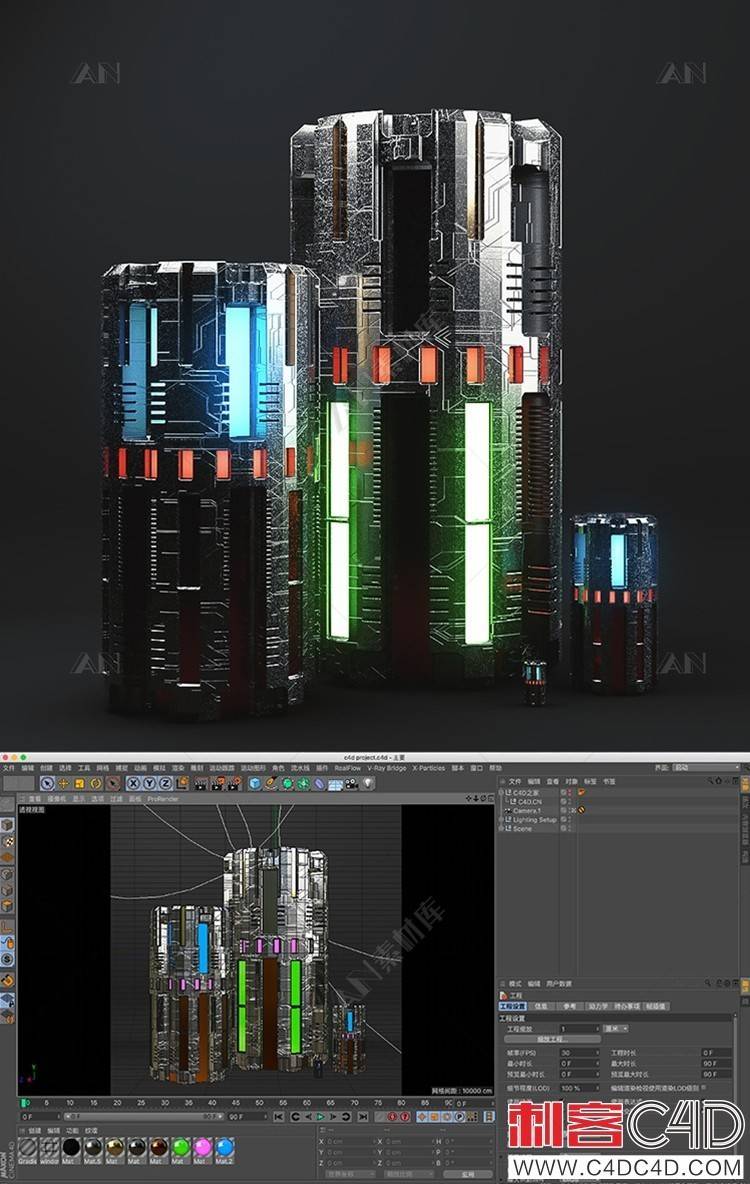Screen dimensions: 750x1184
Task: Select the Gradie striped material thumbnail
Action: [27, 1149]
